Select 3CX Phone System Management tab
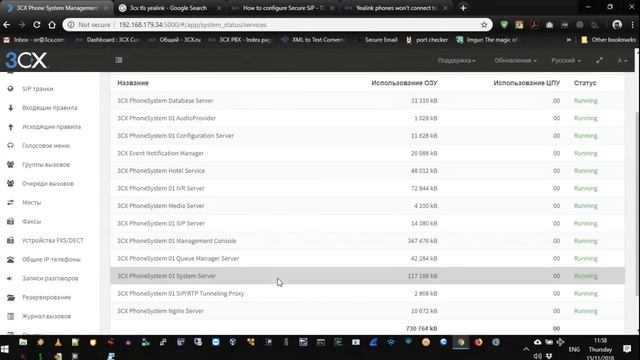 (56, 8)
